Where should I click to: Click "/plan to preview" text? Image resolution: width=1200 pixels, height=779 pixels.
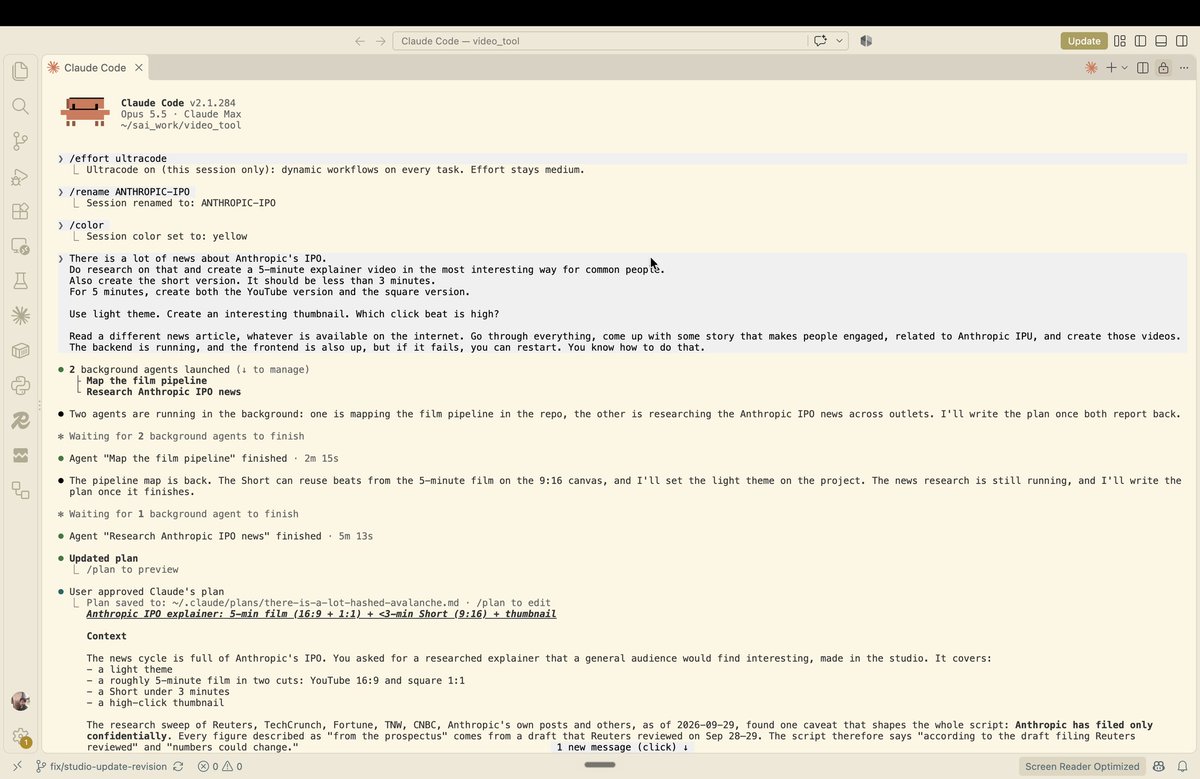pyautogui.click(x=132, y=569)
